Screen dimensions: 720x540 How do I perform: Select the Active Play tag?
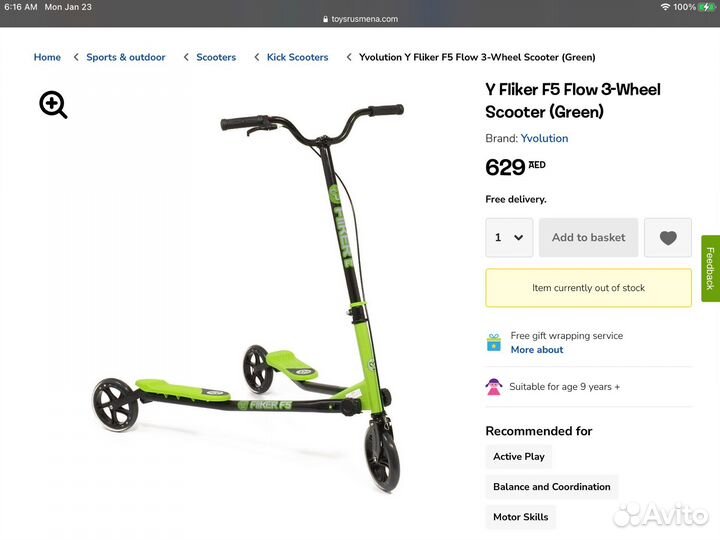pyautogui.click(x=519, y=456)
